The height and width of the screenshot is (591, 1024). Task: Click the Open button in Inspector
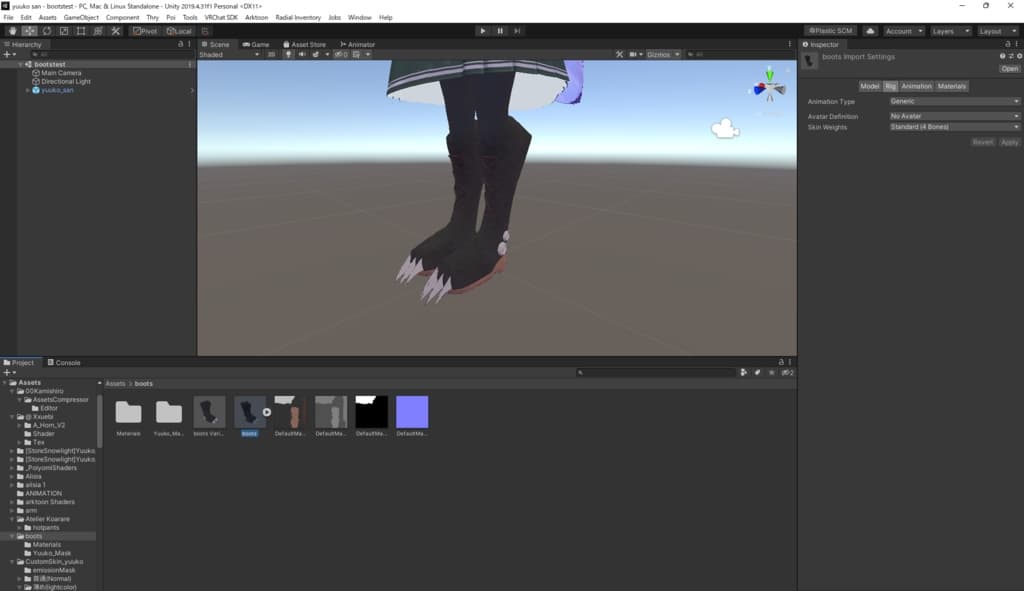pyautogui.click(x=1009, y=69)
